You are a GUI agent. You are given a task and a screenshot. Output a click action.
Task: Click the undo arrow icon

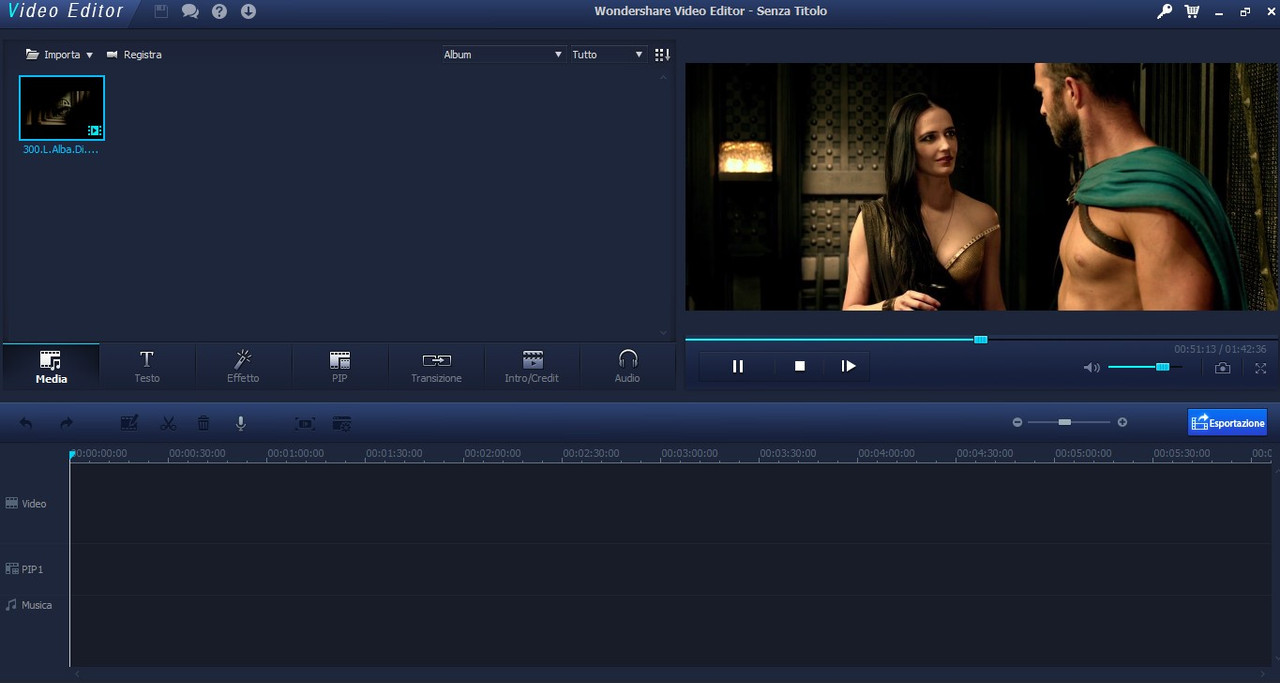tap(26, 423)
